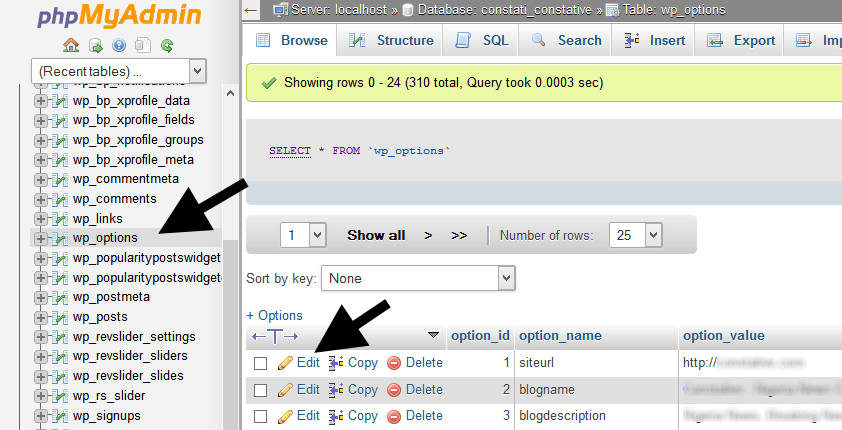
Task: Reload the navigation panel
Action: 167,46
